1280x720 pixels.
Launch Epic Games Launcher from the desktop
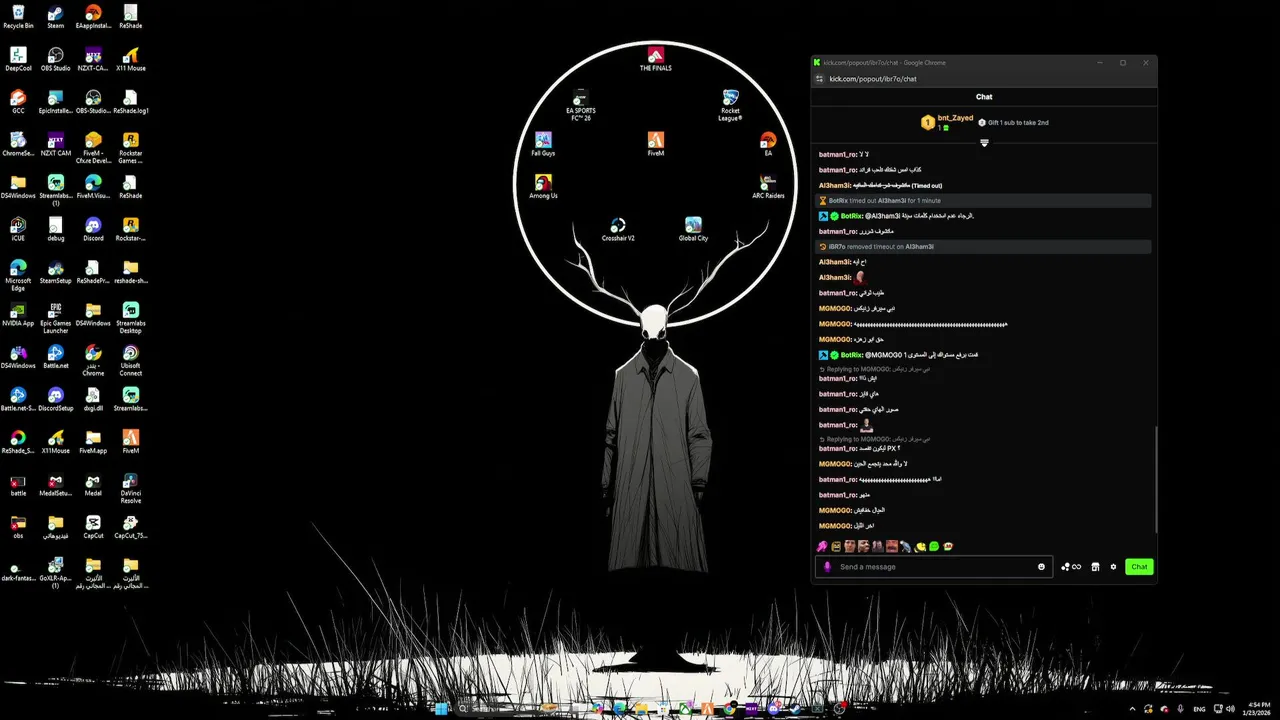click(56, 317)
